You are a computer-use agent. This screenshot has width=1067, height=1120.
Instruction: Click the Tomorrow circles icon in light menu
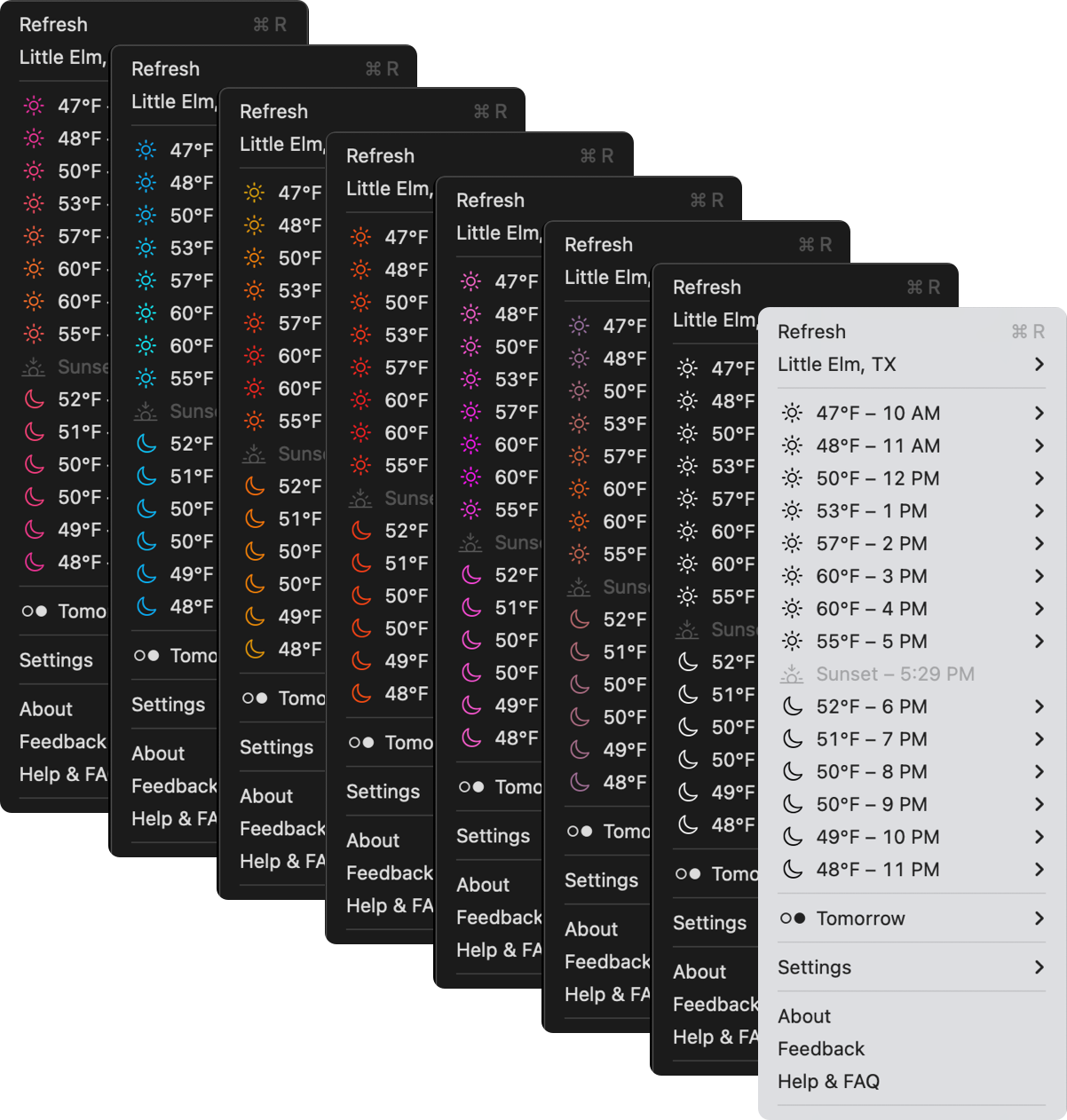click(792, 919)
